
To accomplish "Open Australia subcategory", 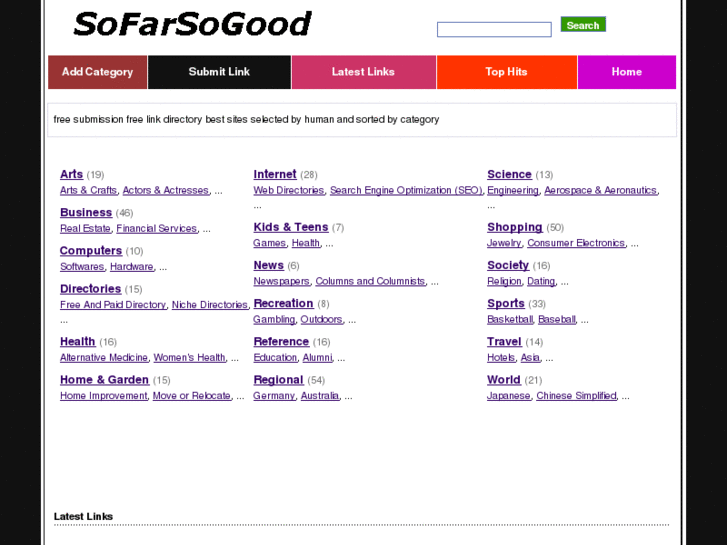I will pyautogui.click(x=320, y=396).
